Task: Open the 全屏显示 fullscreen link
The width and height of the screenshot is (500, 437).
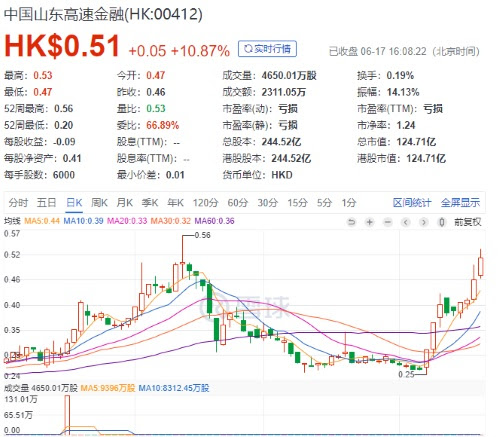Action: click(x=460, y=202)
